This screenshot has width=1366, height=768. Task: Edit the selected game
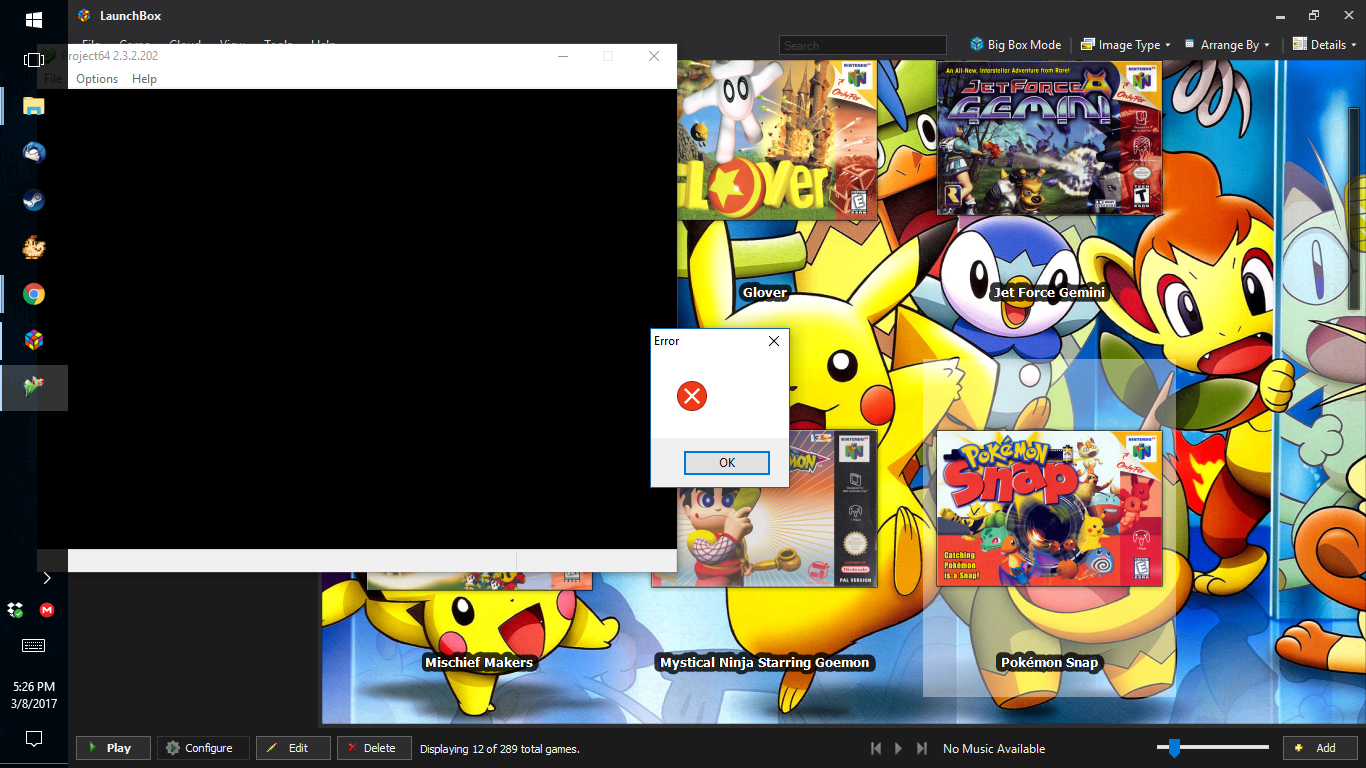293,748
